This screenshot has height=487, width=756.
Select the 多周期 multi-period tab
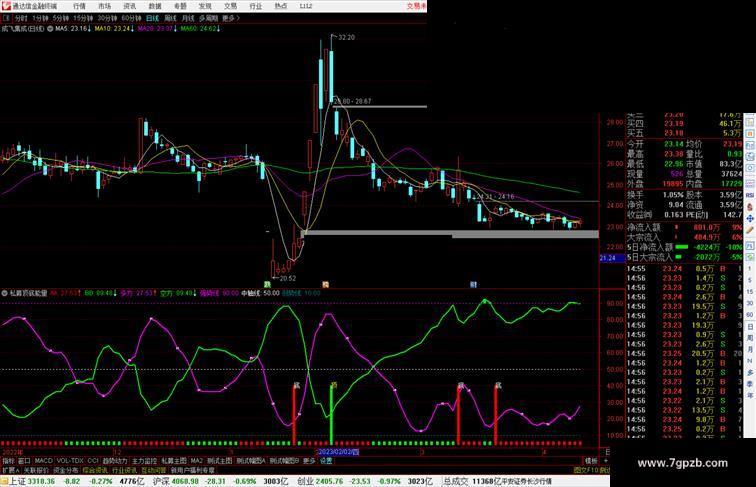(208, 18)
